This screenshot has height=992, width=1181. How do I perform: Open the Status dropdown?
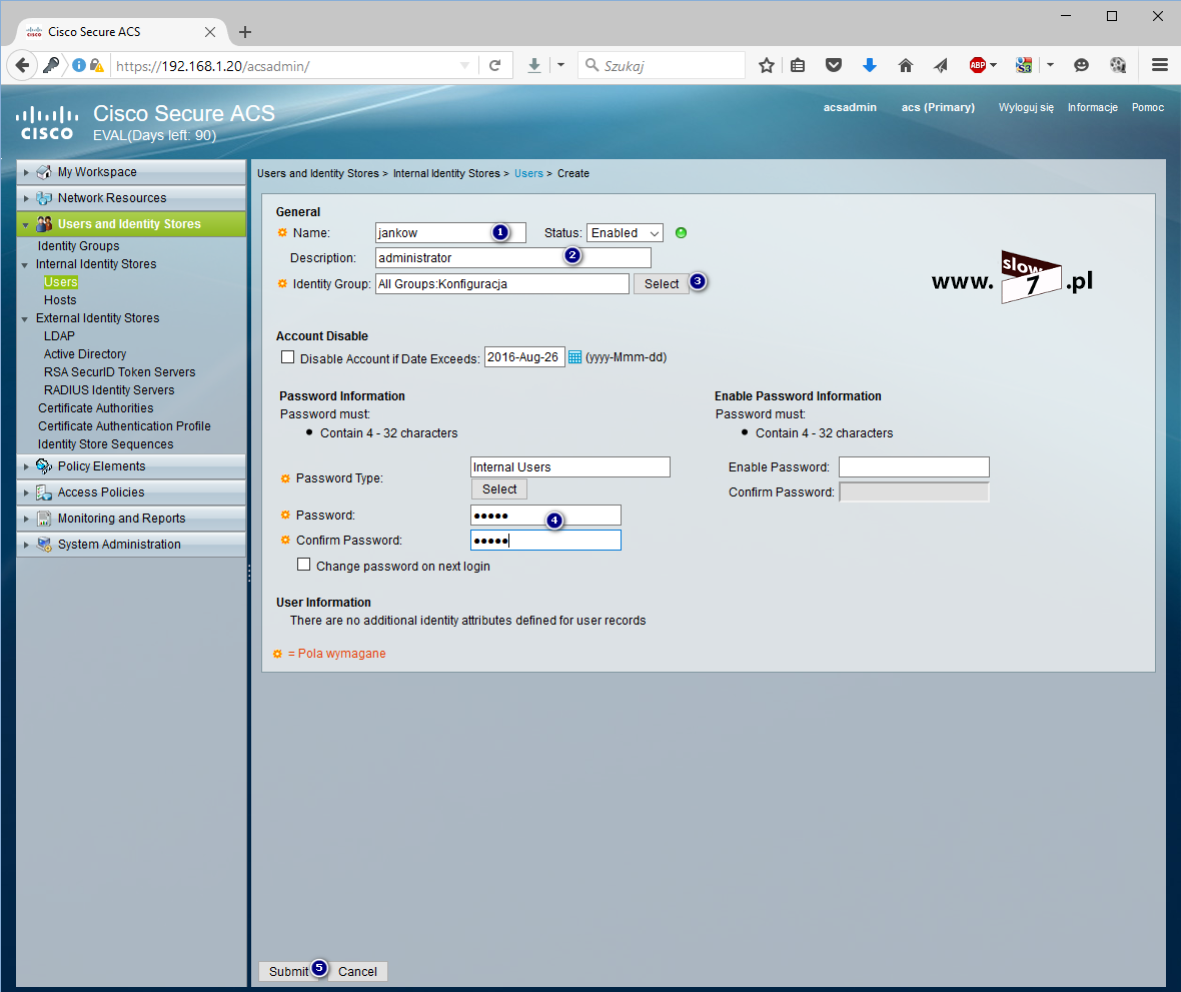[x=625, y=233]
